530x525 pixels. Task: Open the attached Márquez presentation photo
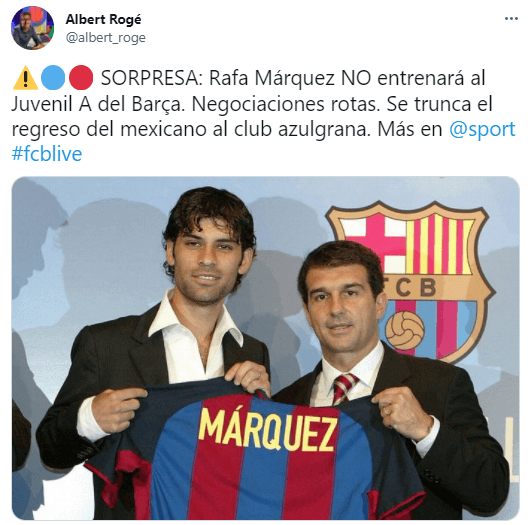pos(266,348)
